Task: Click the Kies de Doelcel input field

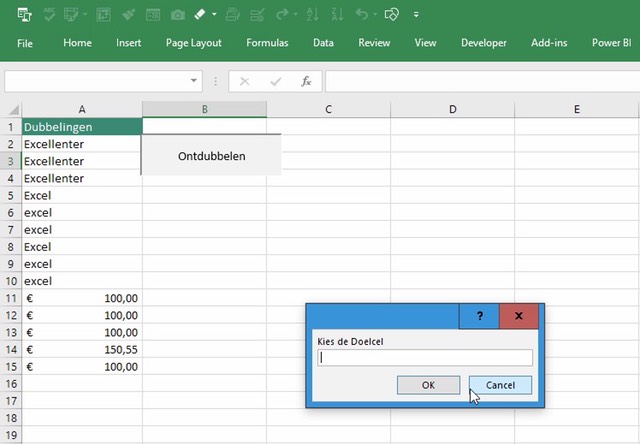Action: [425, 357]
